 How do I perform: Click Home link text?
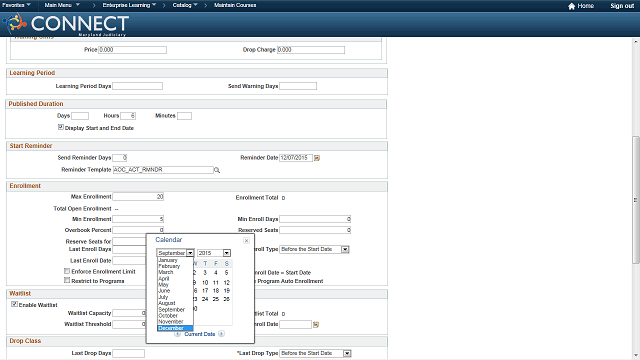click(586, 6)
